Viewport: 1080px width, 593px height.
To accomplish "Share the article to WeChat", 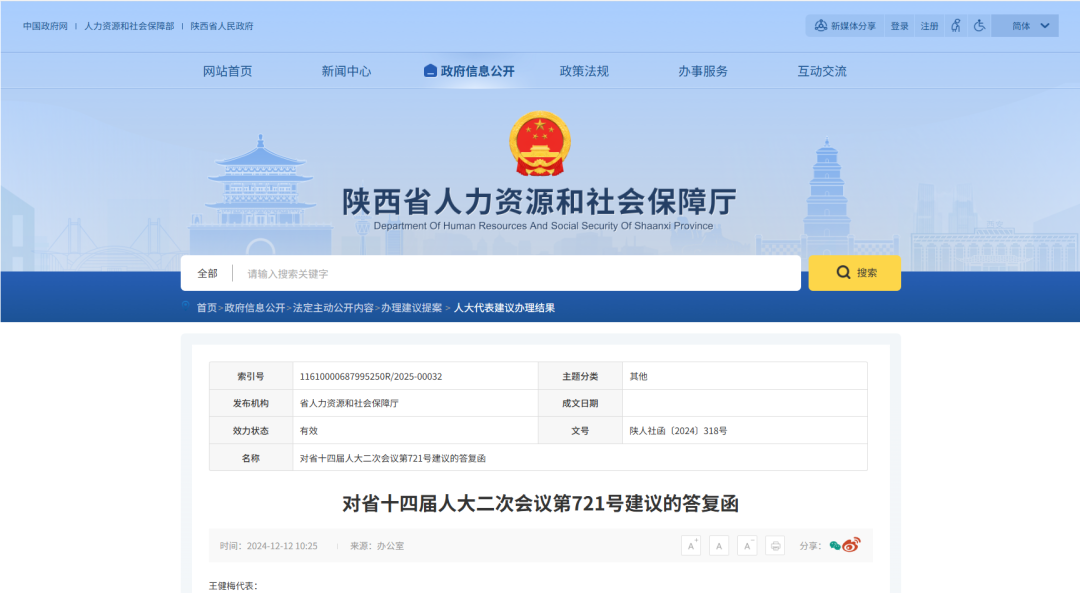I will pyautogui.click(x=835, y=545).
